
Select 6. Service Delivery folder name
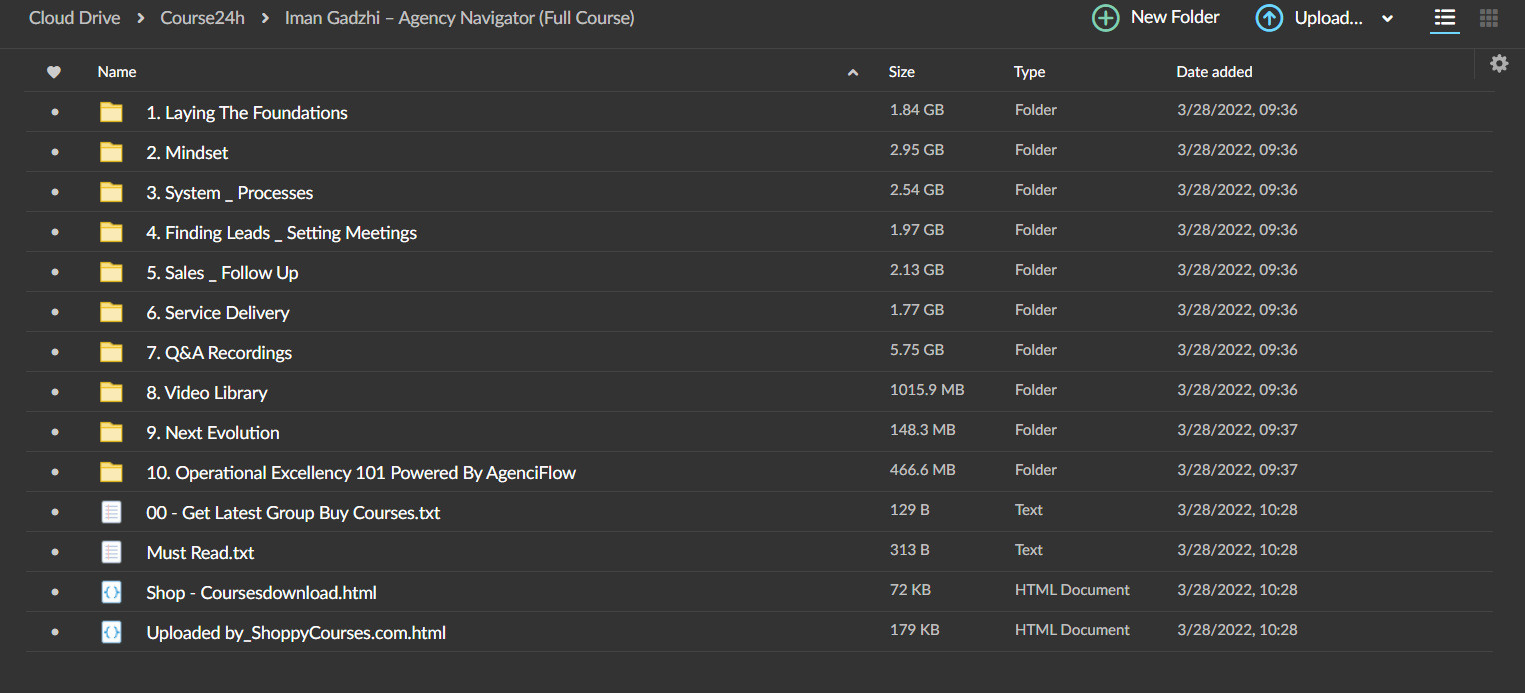(218, 313)
